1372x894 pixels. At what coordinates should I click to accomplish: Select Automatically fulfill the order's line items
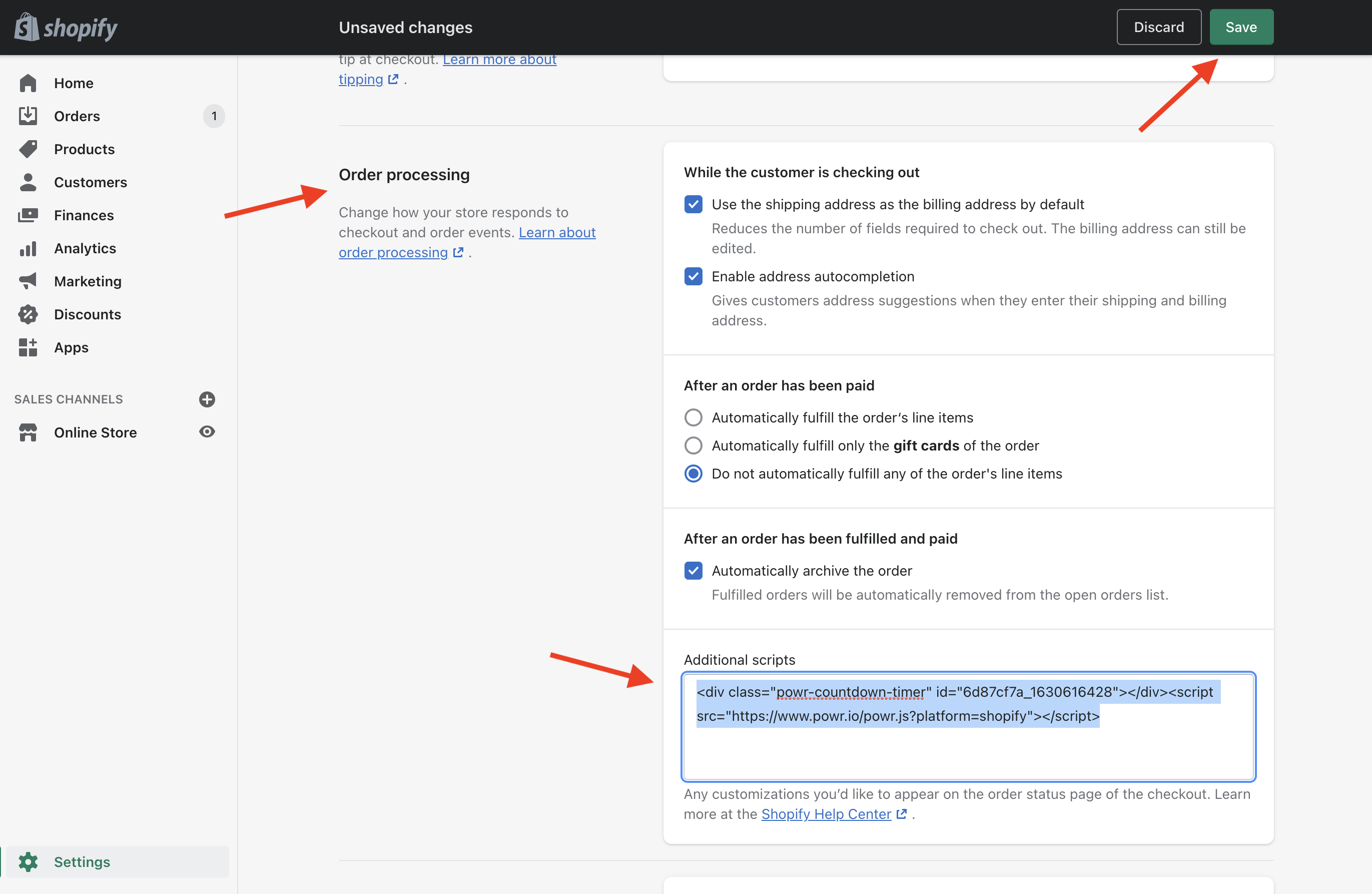pos(693,417)
